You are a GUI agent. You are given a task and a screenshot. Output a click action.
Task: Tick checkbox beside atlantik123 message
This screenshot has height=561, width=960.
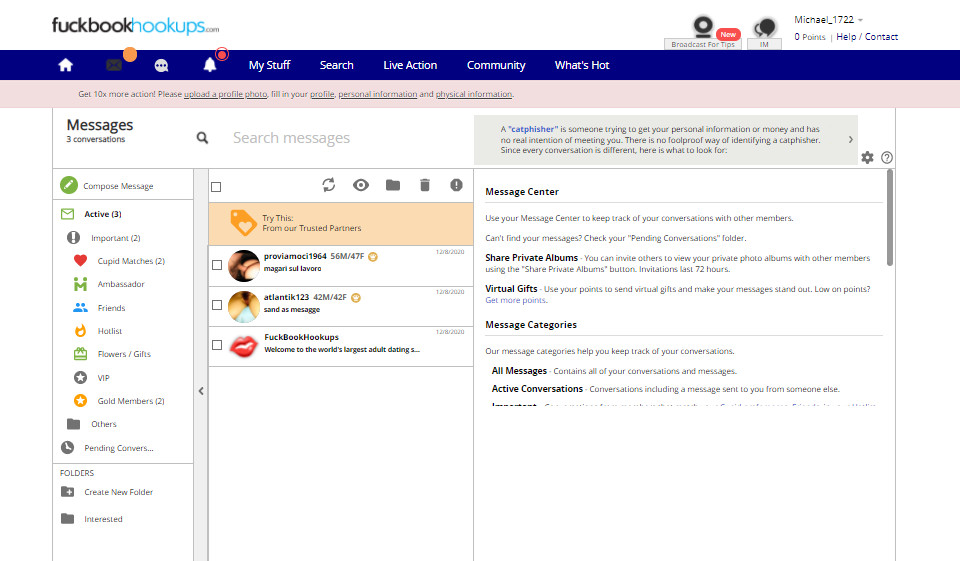tap(217, 305)
